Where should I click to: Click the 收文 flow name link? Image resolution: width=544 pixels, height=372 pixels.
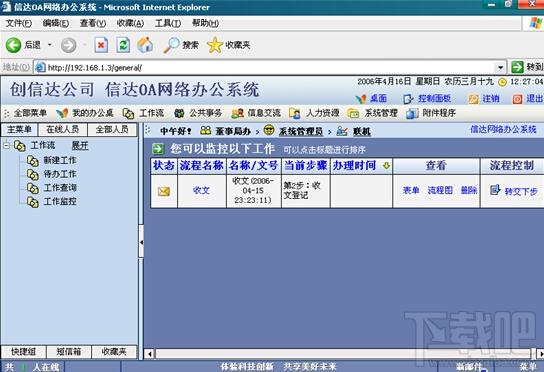pyautogui.click(x=201, y=191)
